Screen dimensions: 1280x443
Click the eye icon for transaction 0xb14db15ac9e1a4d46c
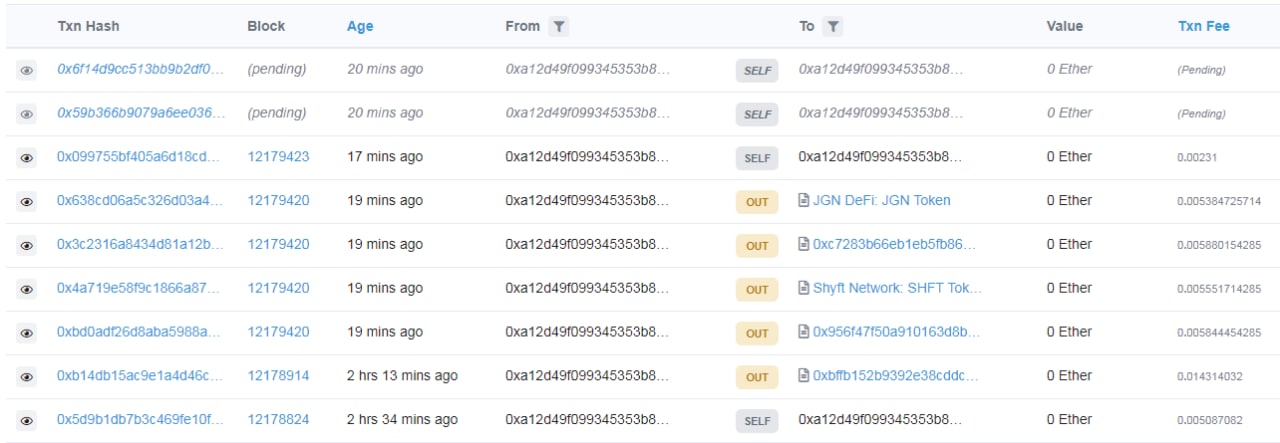[27, 377]
